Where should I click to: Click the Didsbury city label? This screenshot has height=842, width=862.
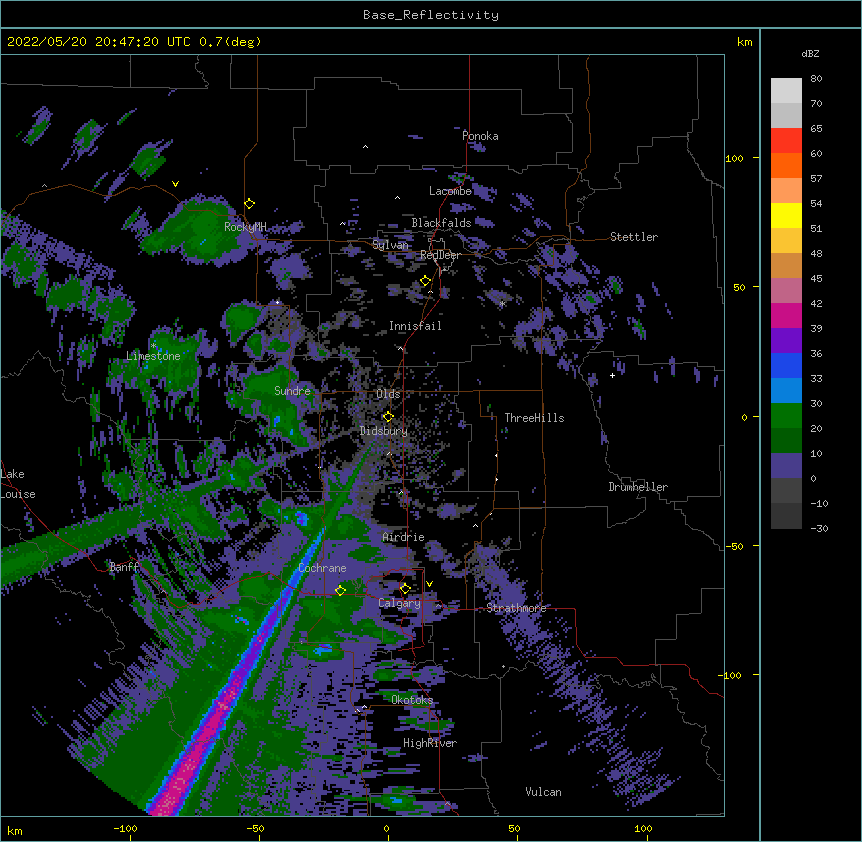pos(384,431)
